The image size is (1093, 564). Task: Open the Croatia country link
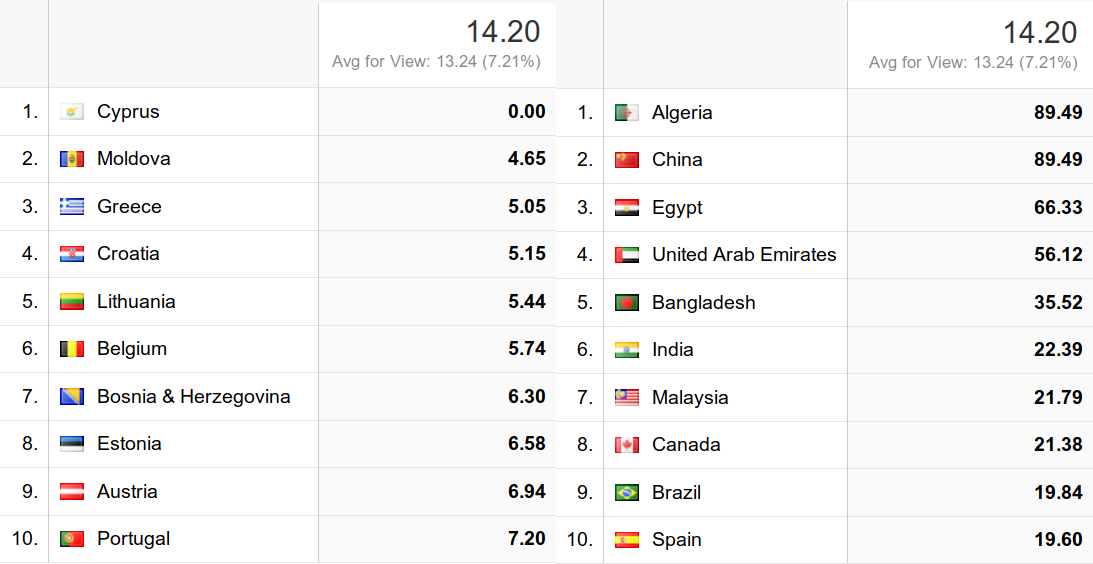pyautogui.click(x=128, y=254)
